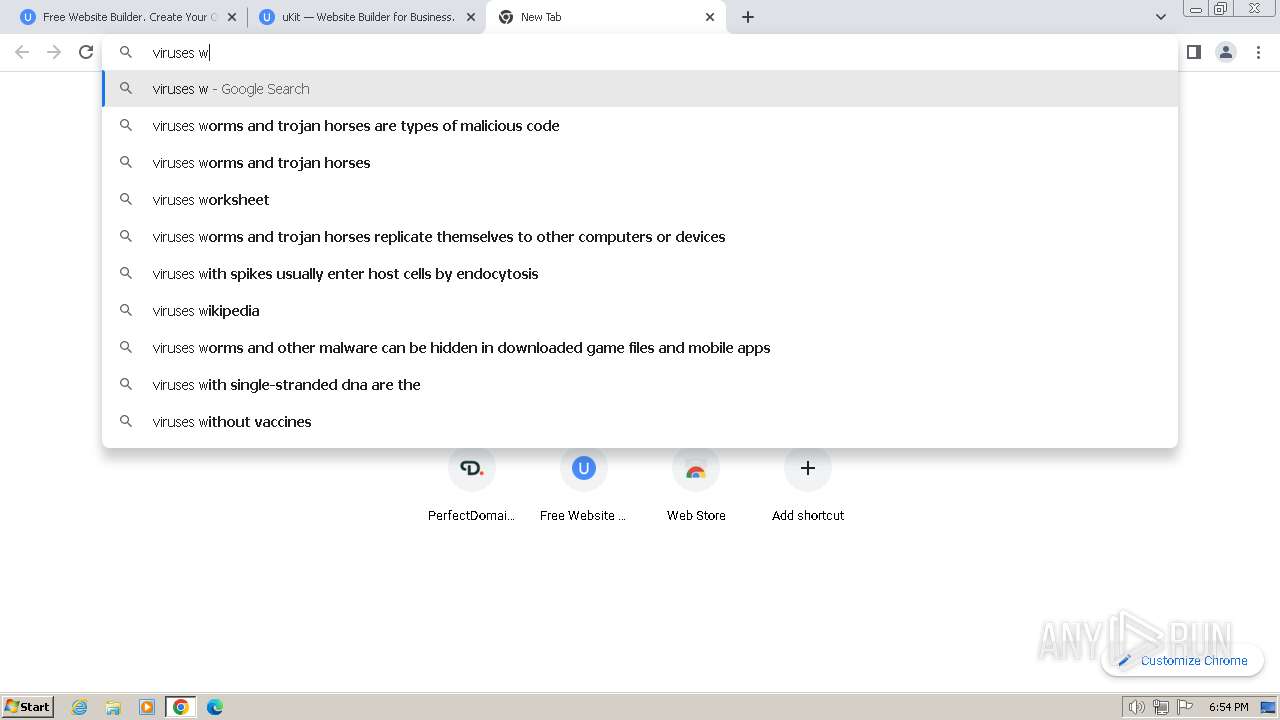Select 'viruses w - Google Search' suggestion

click(x=640, y=89)
